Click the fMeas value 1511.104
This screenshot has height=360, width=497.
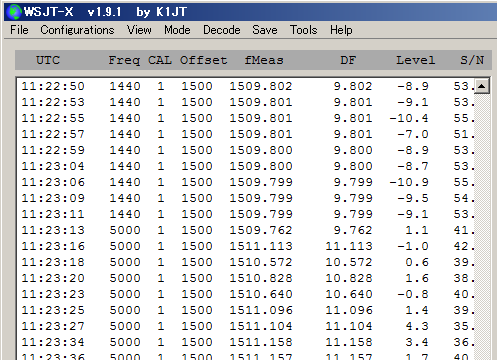pos(261,326)
